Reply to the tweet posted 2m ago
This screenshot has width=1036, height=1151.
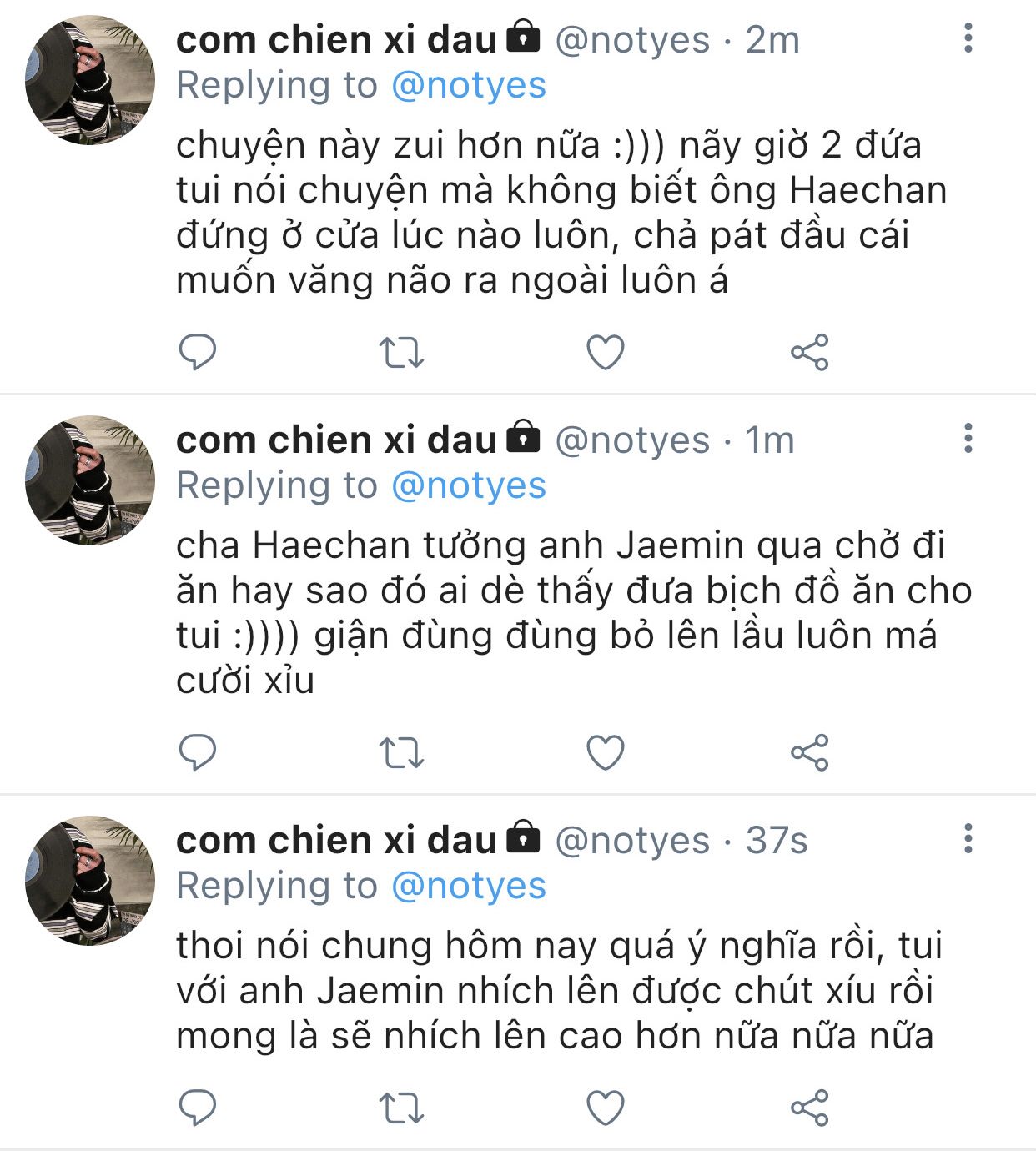coord(198,352)
